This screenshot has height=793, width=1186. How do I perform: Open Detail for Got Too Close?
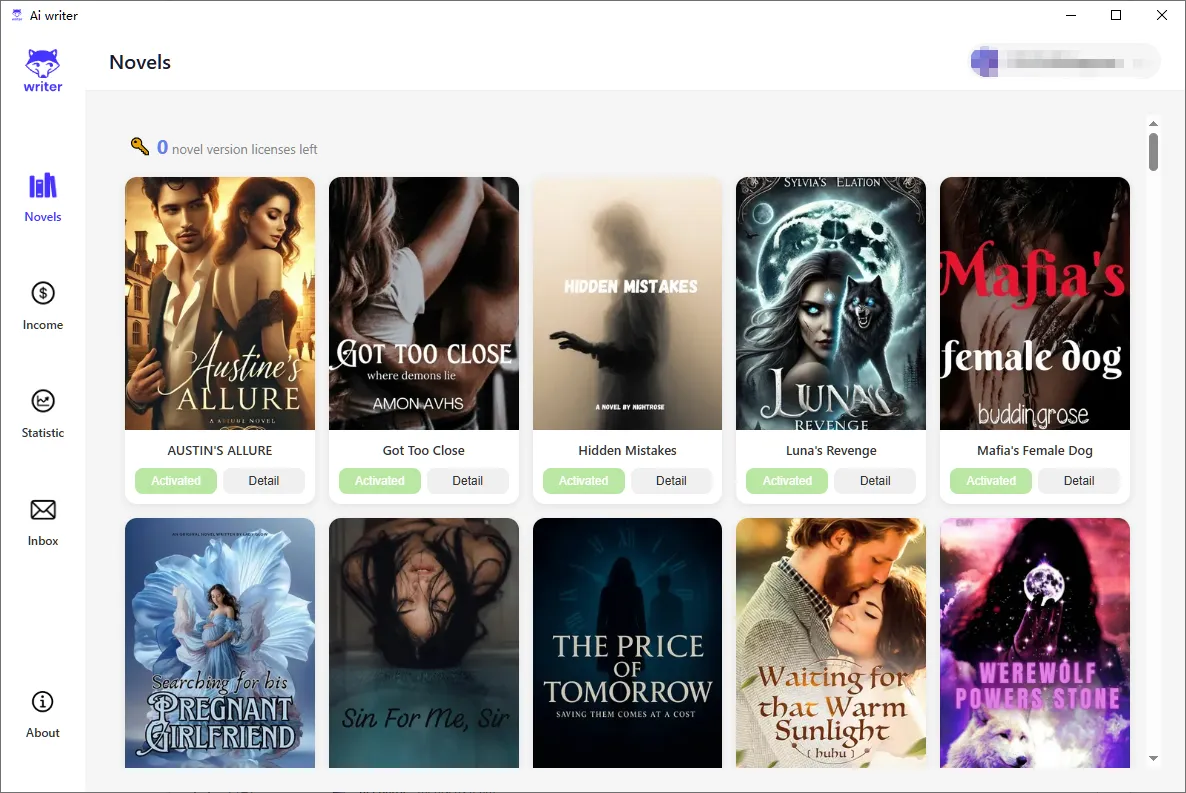pyautogui.click(x=467, y=480)
